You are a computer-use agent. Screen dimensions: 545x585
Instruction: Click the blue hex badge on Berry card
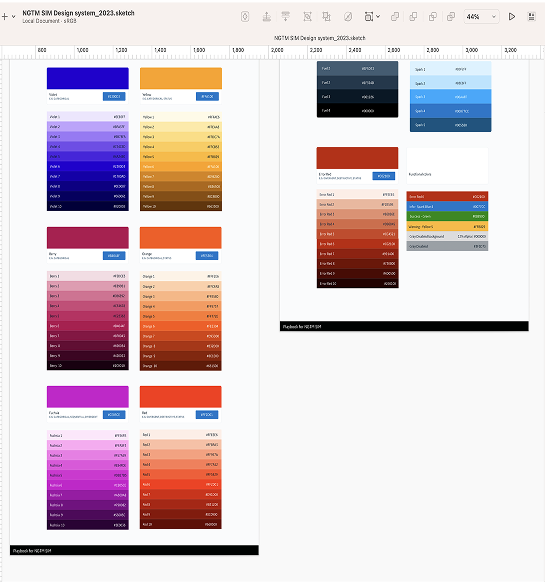[114, 256]
